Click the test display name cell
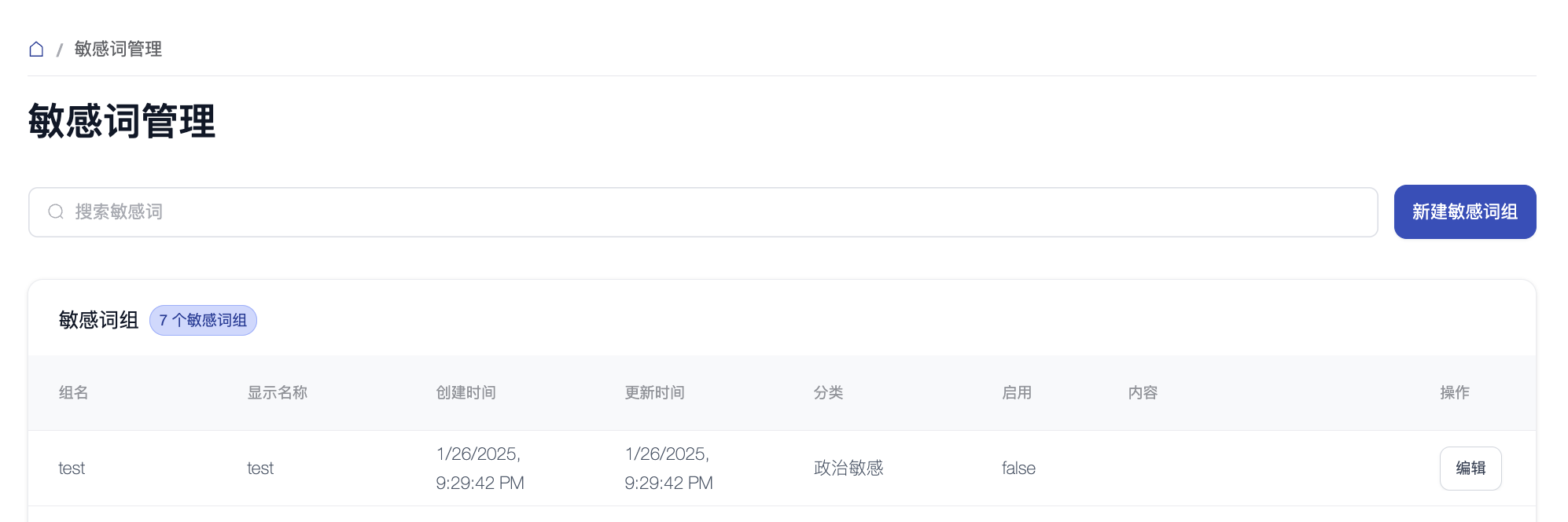 point(260,469)
